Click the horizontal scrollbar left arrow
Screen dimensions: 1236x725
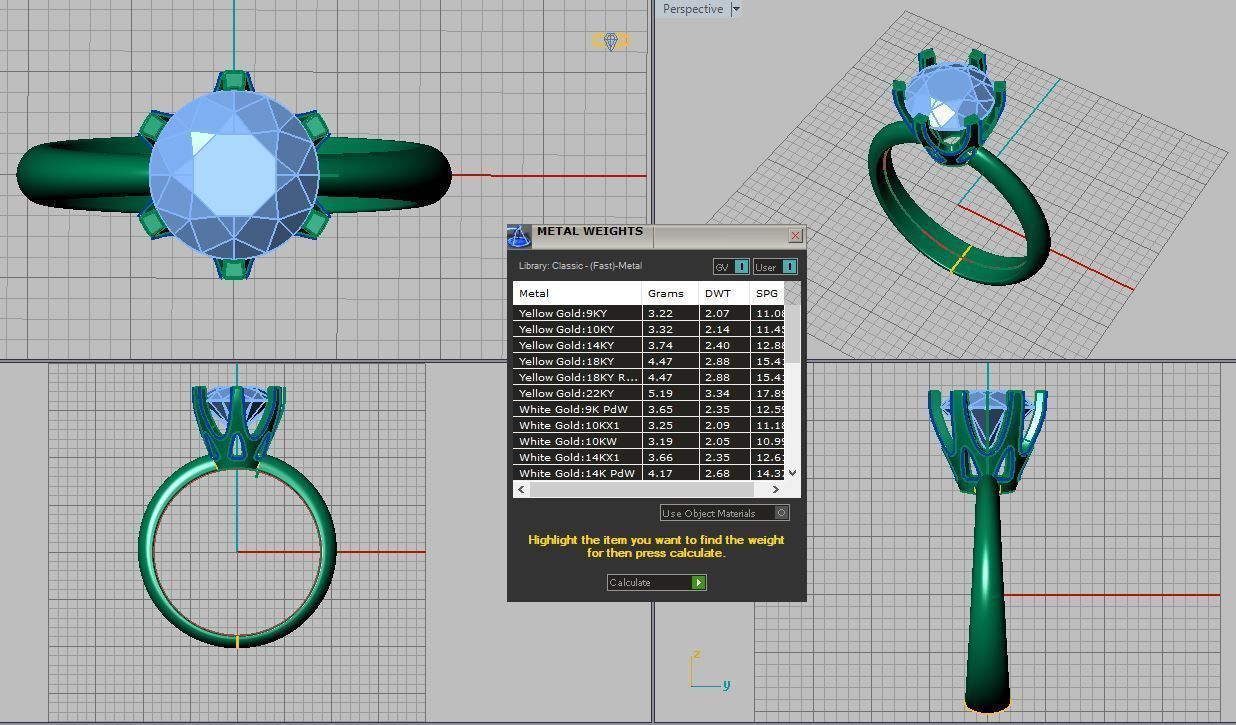(521, 489)
